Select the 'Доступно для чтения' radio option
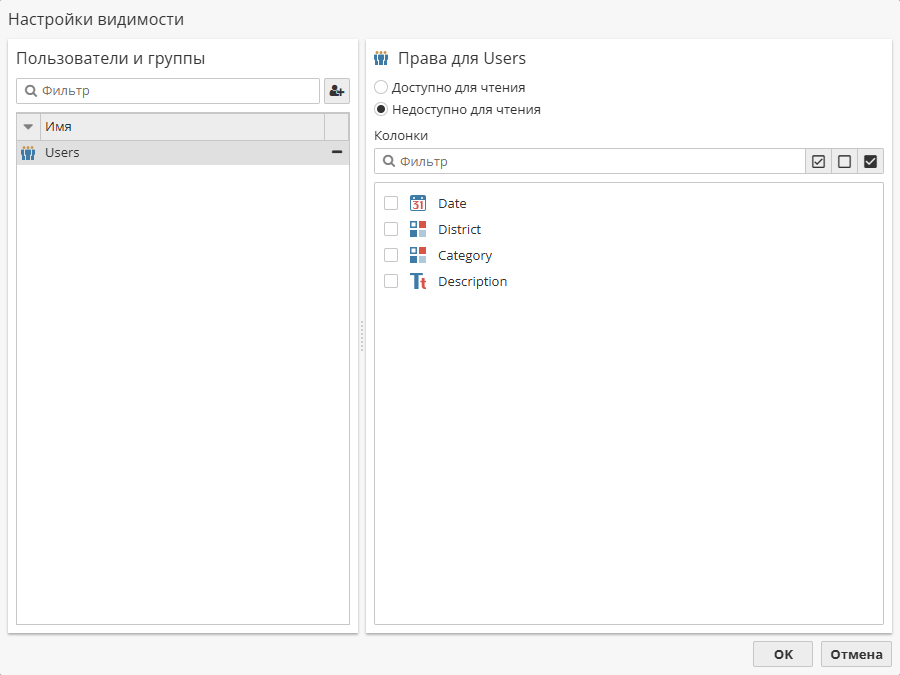This screenshot has width=900, height=675. 381,88
